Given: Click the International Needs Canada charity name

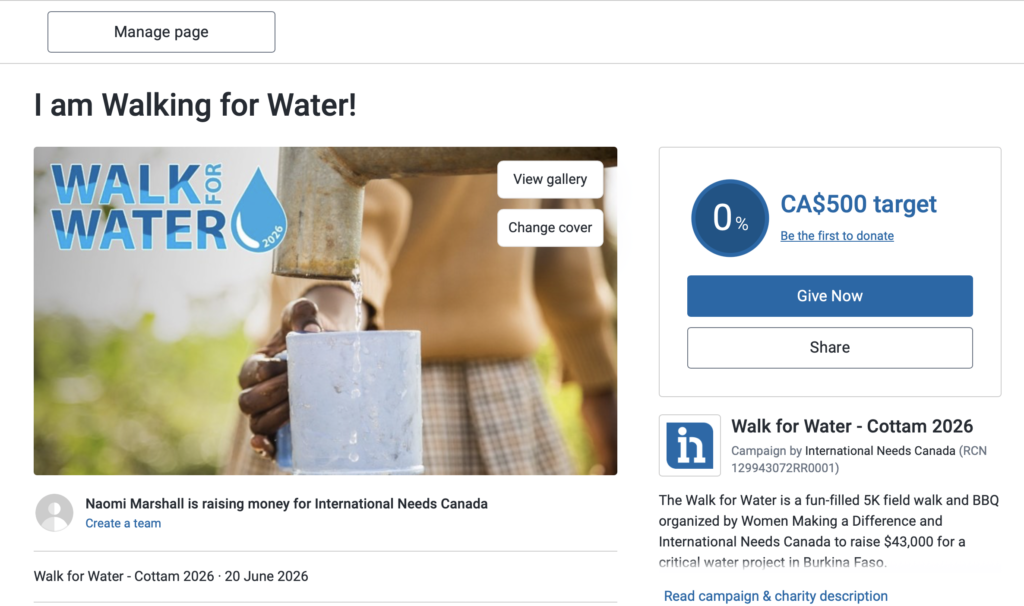Looking at the screenshot, I should point(880,451).
